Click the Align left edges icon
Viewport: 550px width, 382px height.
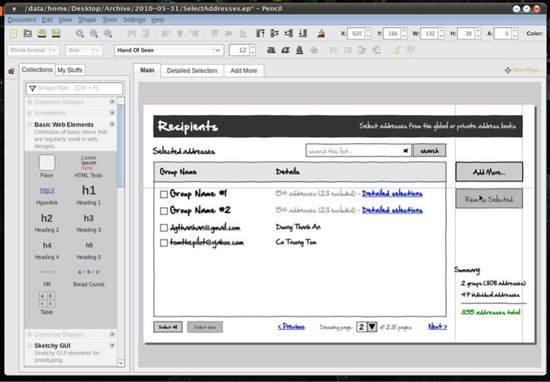pos(166,34)
